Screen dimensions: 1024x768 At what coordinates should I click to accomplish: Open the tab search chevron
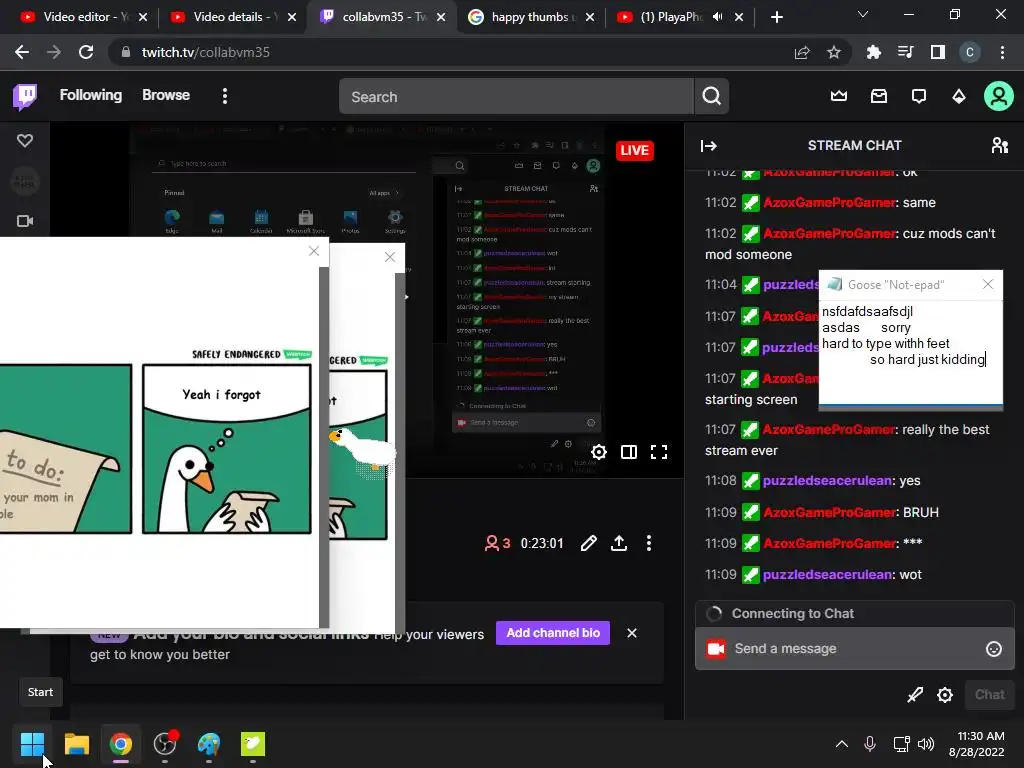tap(863, 14)
